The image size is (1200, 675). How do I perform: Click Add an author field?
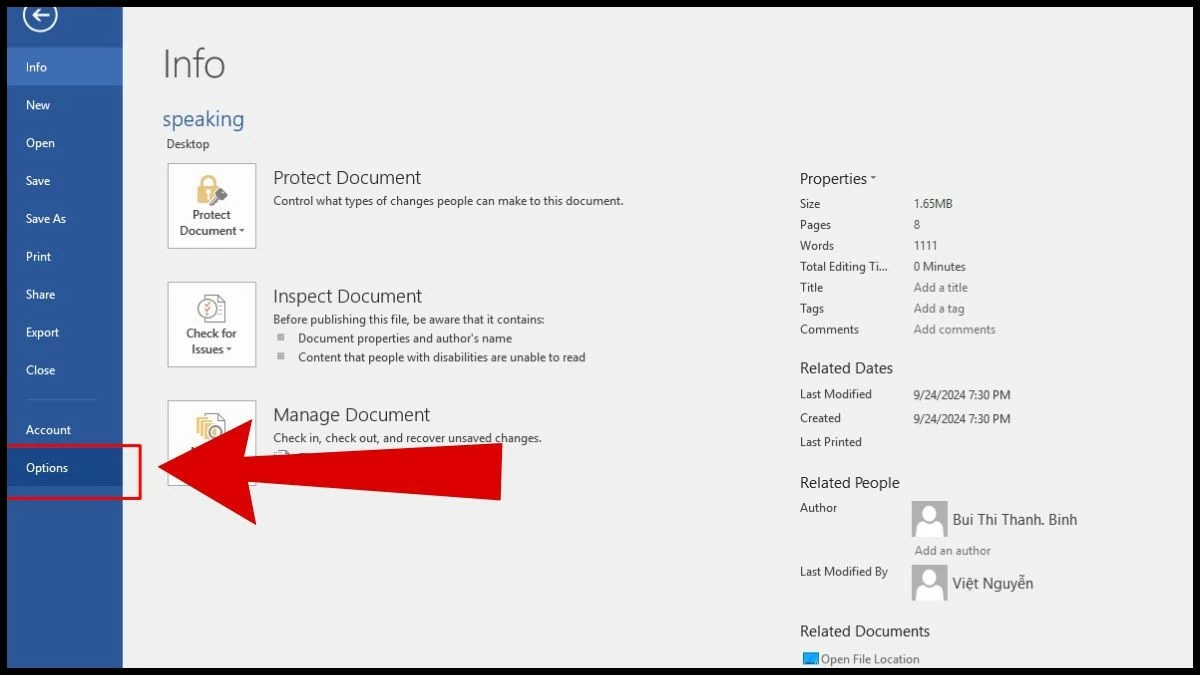coord(952,551)
